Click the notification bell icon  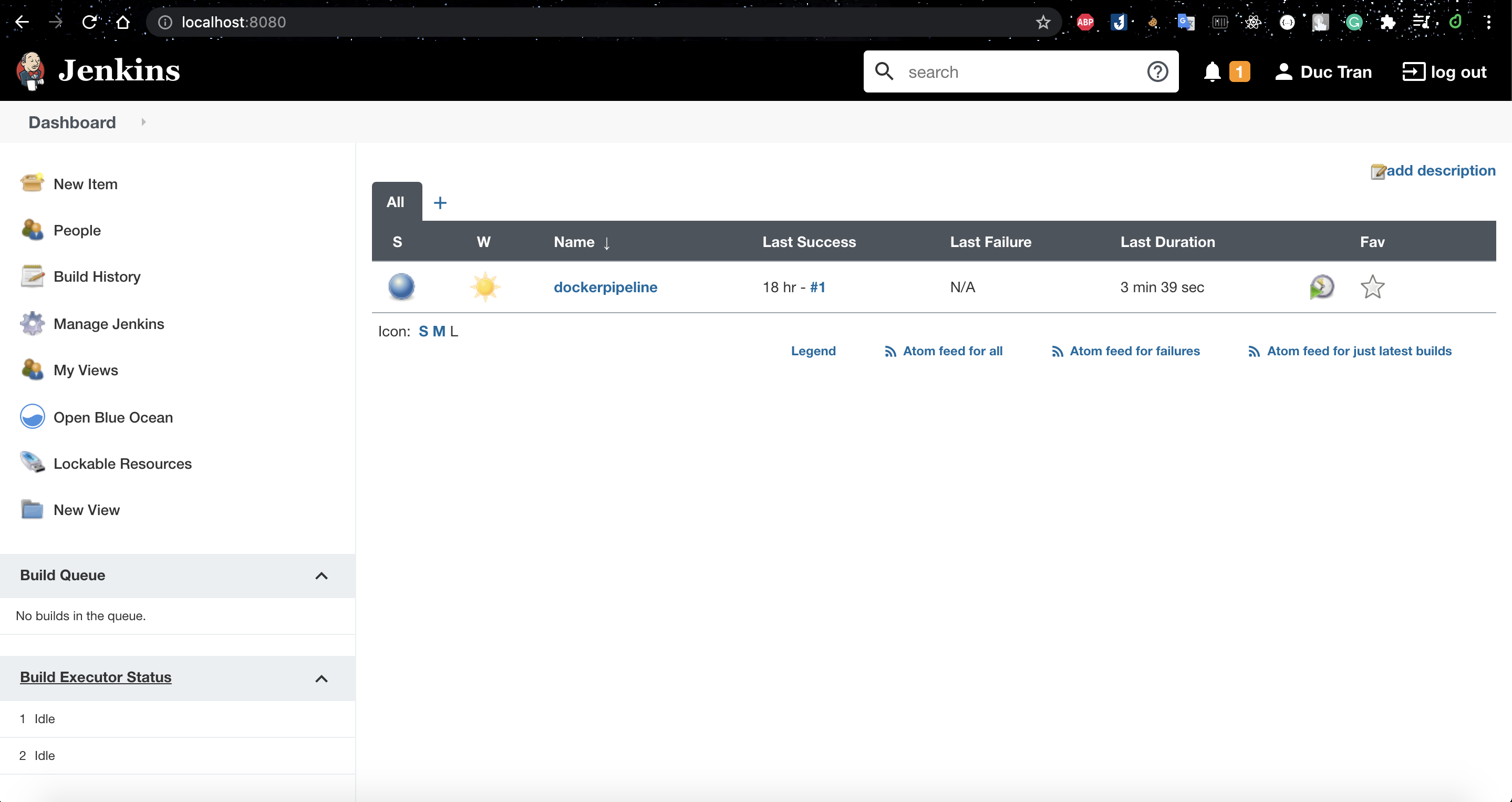(x=1211, y=71)
